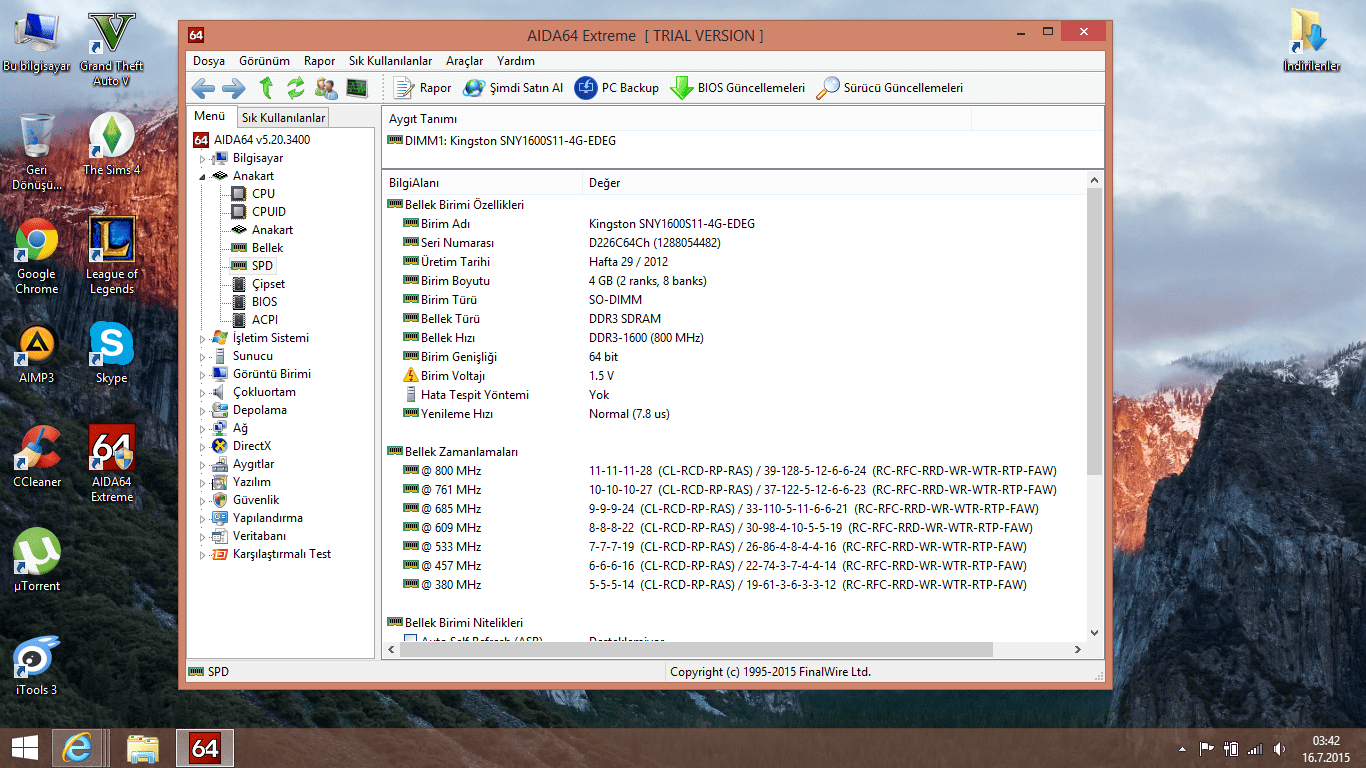Open BIOS Güncellemeleri from the toolbar

pyautogui.click(x=737, y=88)
